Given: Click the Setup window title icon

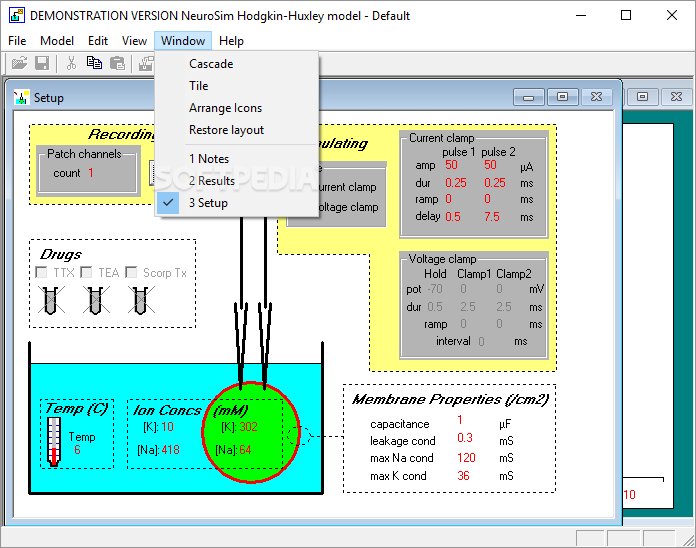Looking at the screenshot, I should (21, 98).
